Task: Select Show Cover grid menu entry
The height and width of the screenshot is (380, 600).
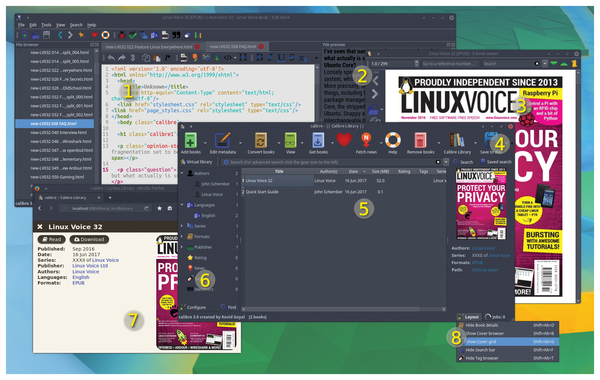Action: (x=507, y=342)
